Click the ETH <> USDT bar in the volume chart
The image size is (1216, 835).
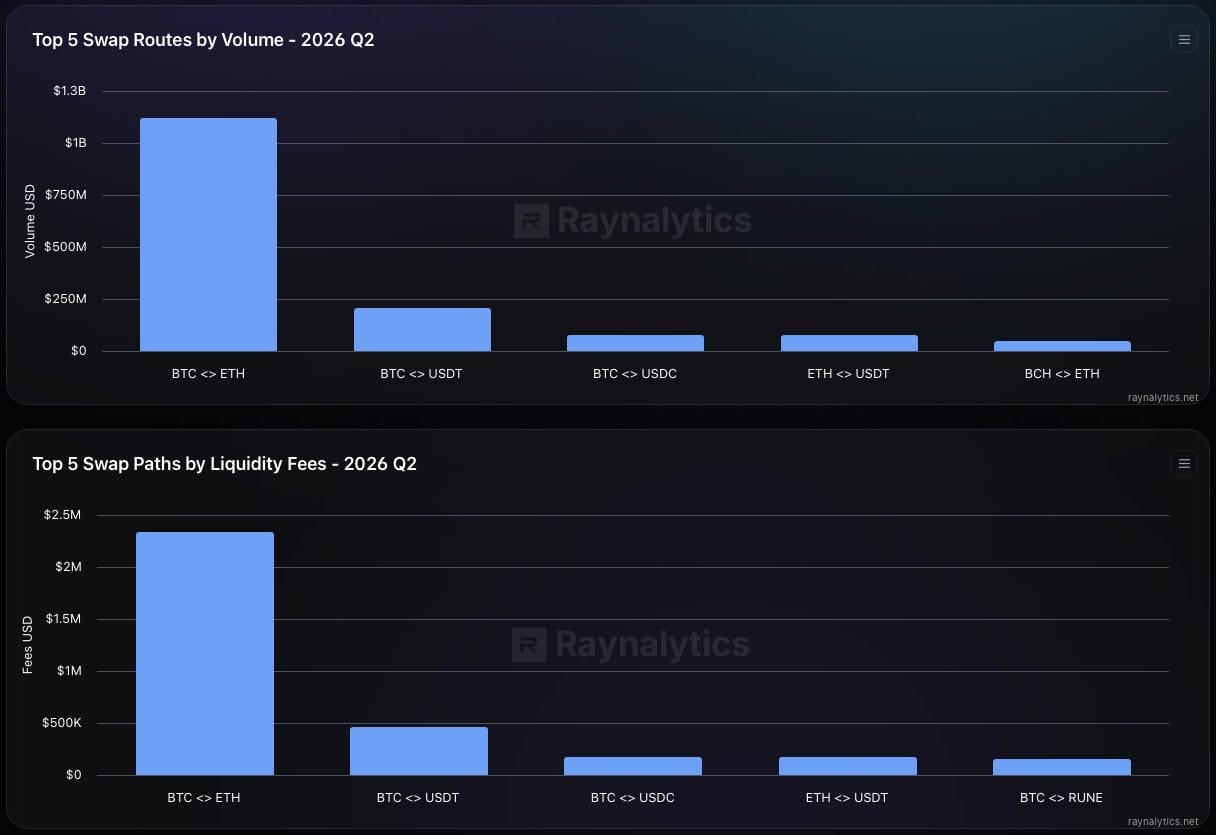pyautogui.click(x=849, y=343)
